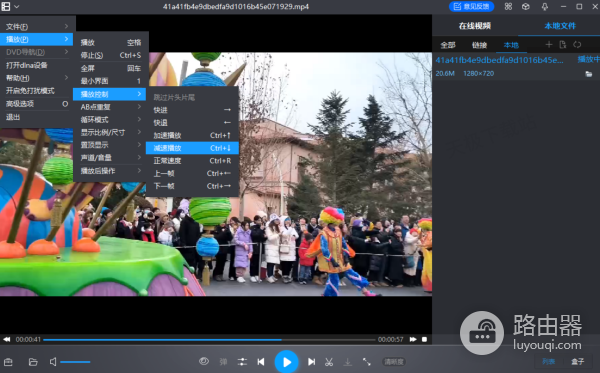Select the 本地 playlist filter tab
The height and width of the screenshot is (373, 600).
(511, 45)
